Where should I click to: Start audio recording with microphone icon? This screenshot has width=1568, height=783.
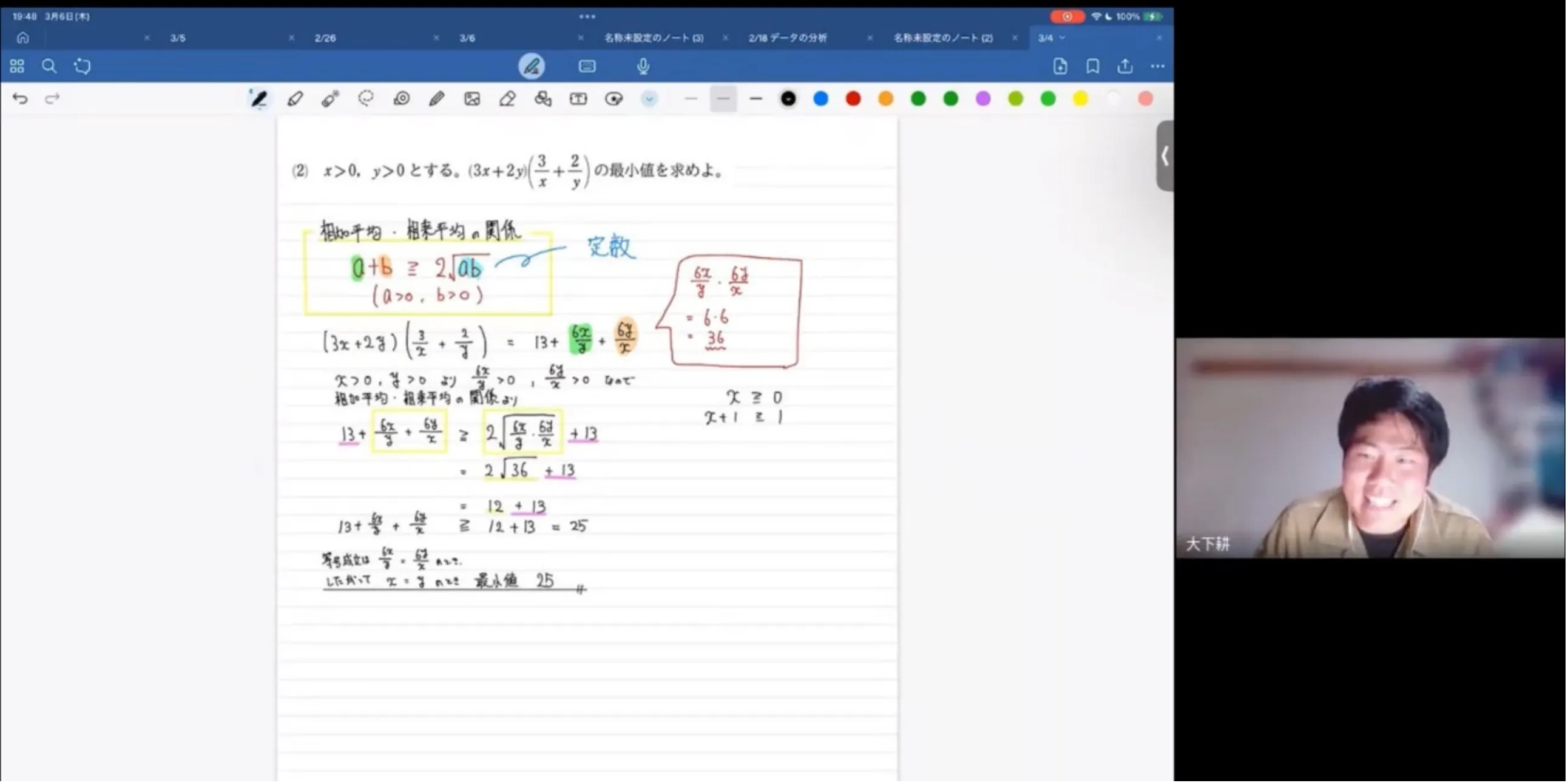[643, 66]
